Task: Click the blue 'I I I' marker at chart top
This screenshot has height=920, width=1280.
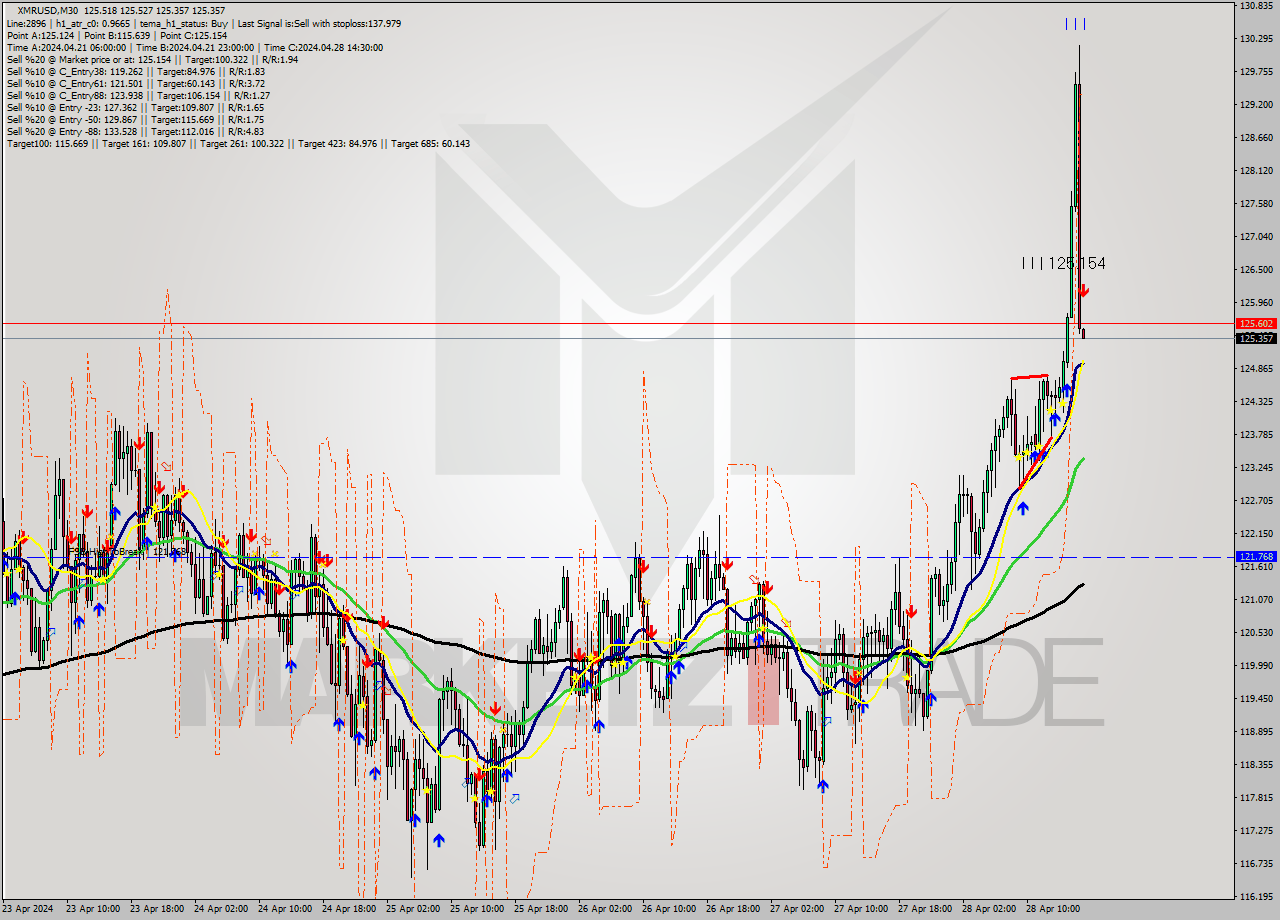Action: (x=1075, y=23)
